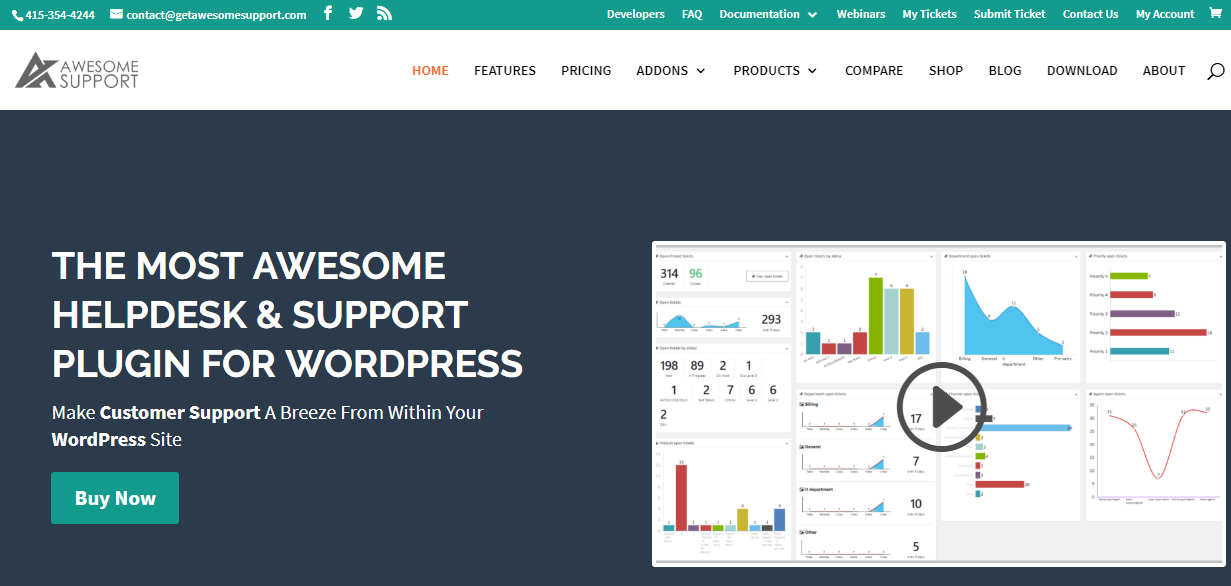Navigate to Pricing
The width and height of the screenshot is (1231, 586).
coord(586,70)
